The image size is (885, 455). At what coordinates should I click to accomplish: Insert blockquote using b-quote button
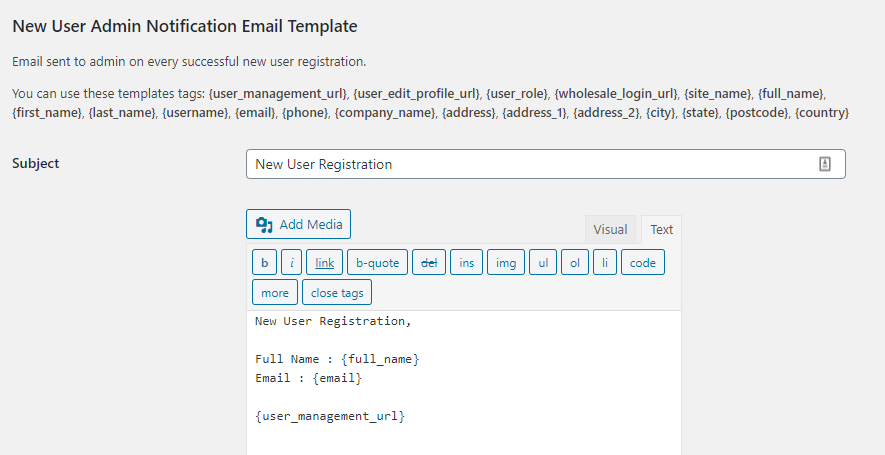coord(378,263)
